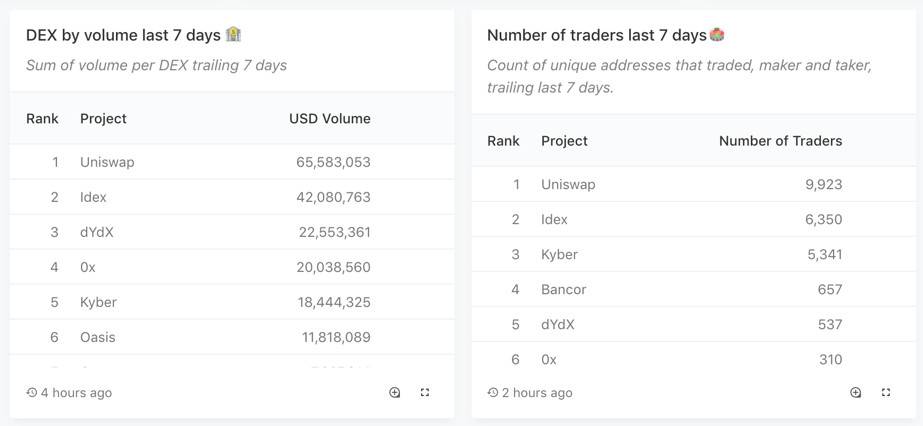Expand DEX by volume panel to fullscreen
Image resolution: width=923 pixels, height=426 pixels.
[x=425, y=393]
